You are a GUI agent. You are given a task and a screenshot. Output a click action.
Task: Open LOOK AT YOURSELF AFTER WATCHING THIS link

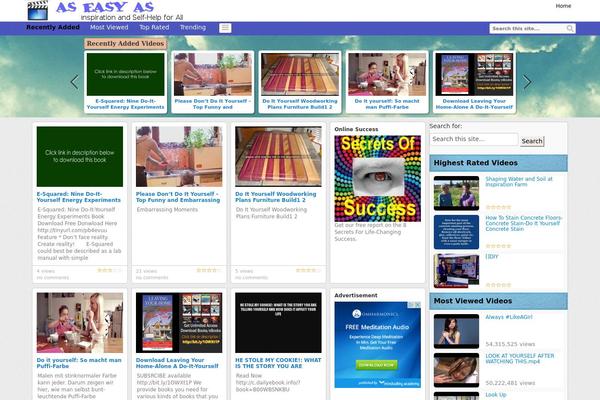pos(520,359)
